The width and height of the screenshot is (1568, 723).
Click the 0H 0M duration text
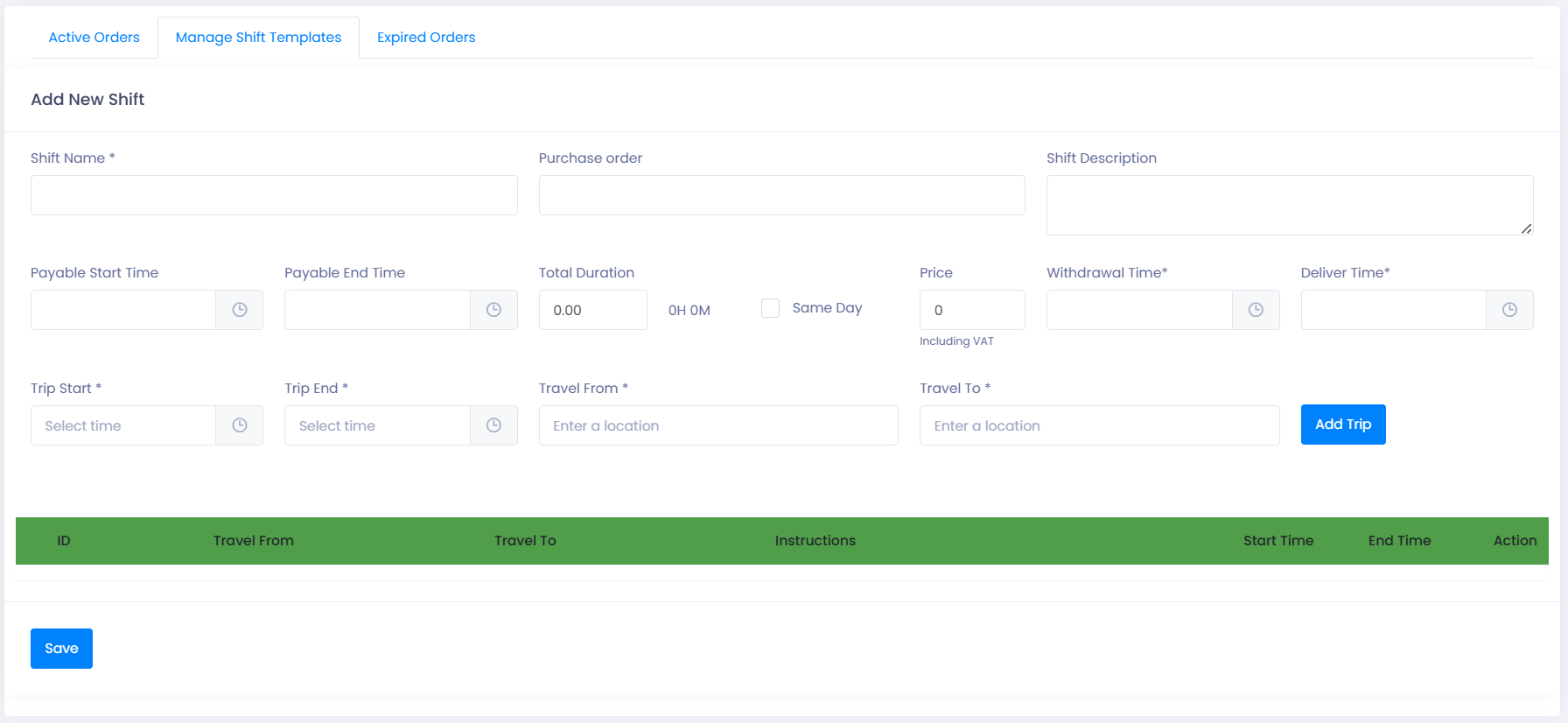pos(689,311)
